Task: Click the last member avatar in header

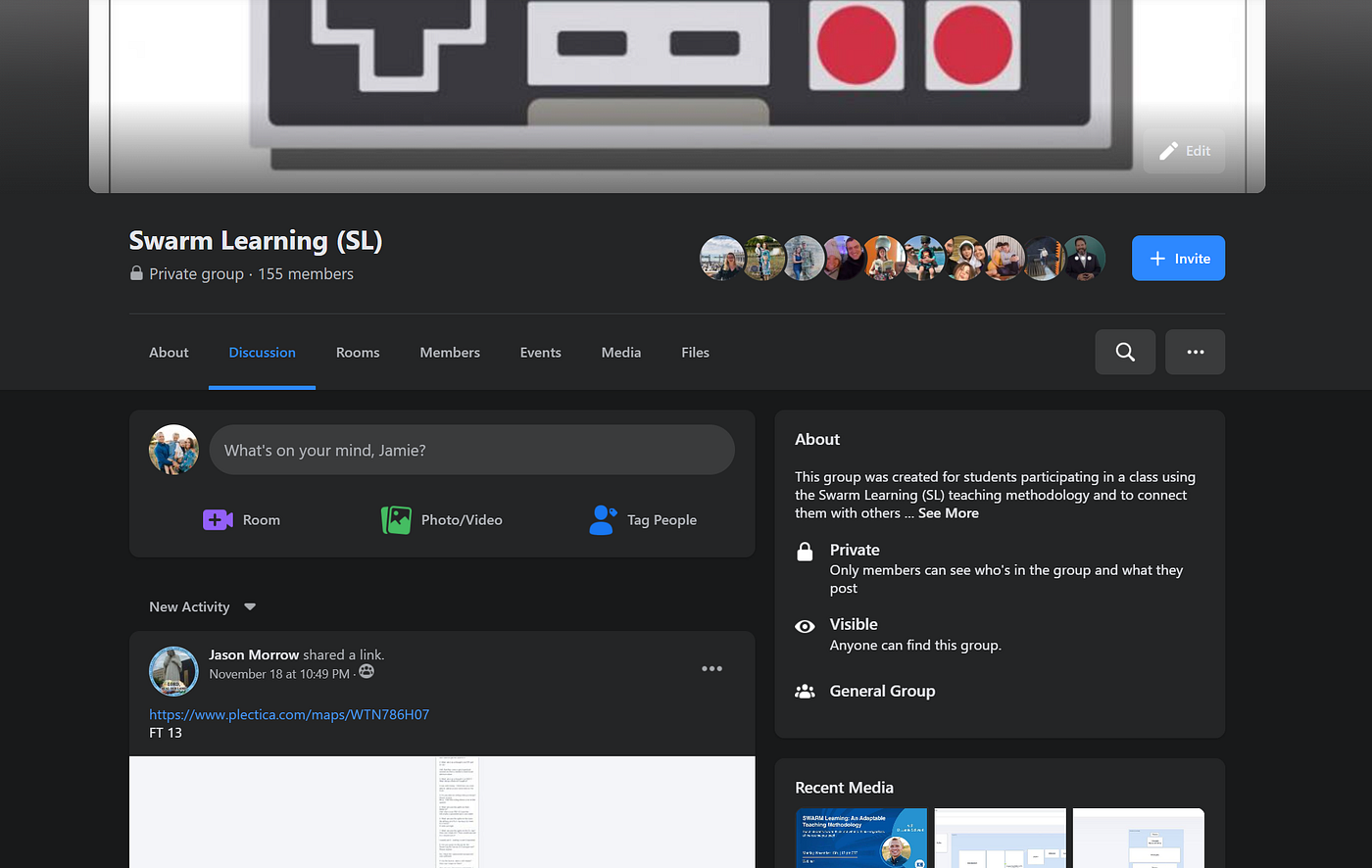Action: [x=1084, y=259]
